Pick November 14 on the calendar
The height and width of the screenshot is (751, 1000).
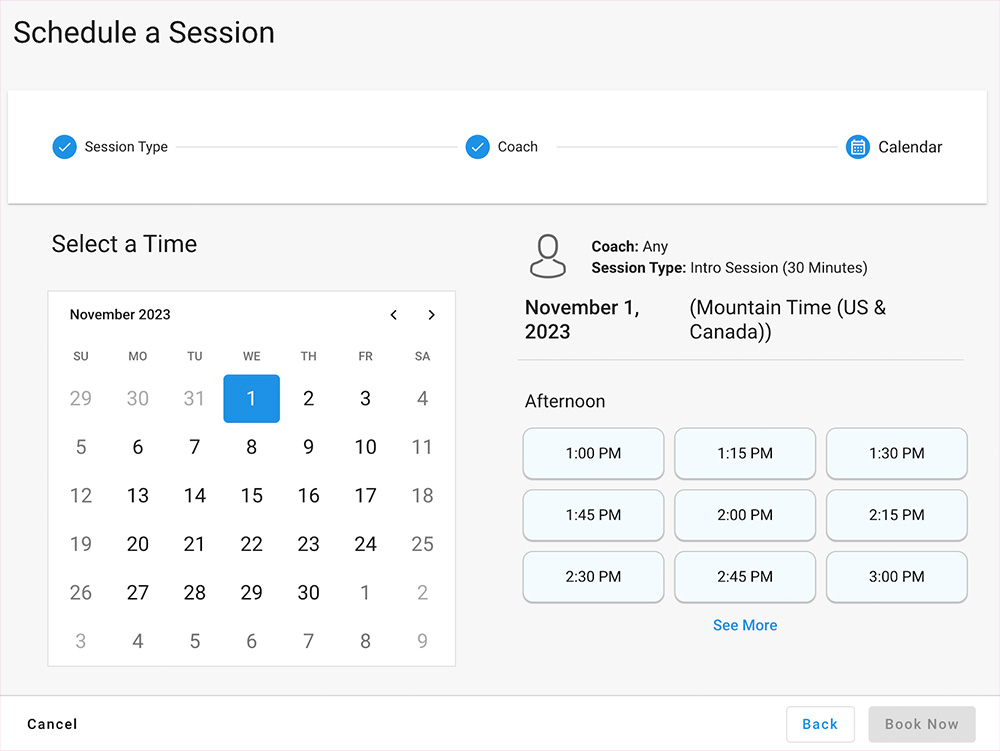coord(195,495)
